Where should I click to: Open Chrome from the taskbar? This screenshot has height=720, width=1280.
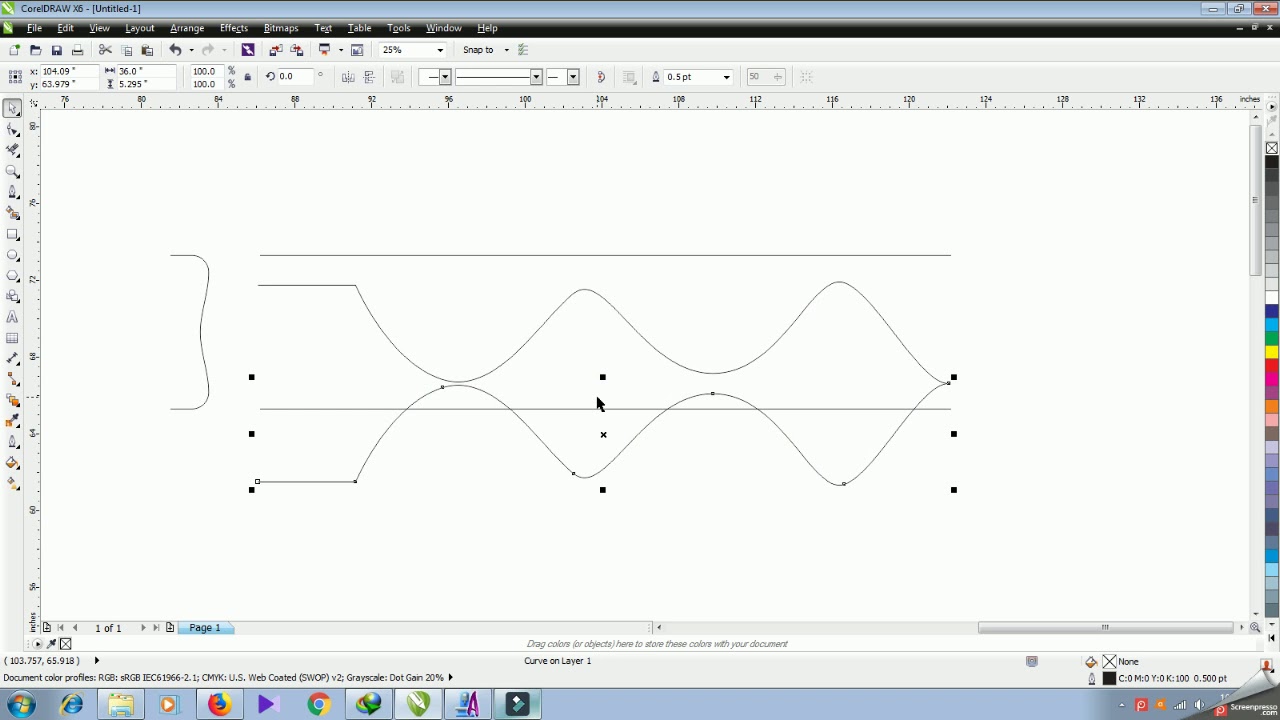coord(318,705)
